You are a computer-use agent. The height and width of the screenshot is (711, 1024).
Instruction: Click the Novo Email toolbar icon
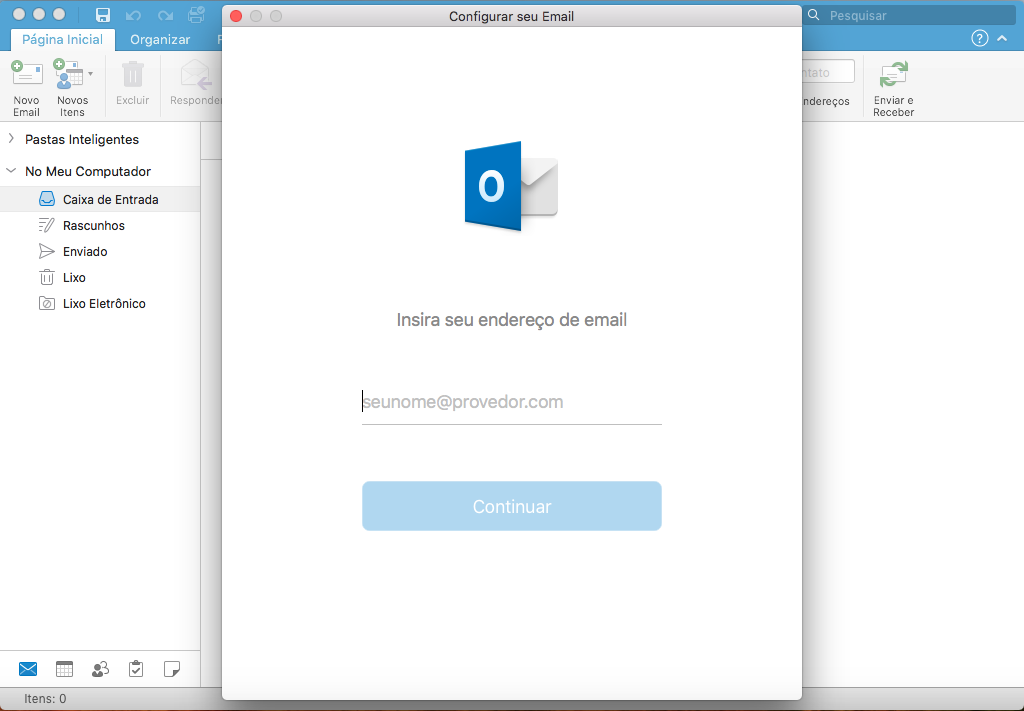click(26, 75)
